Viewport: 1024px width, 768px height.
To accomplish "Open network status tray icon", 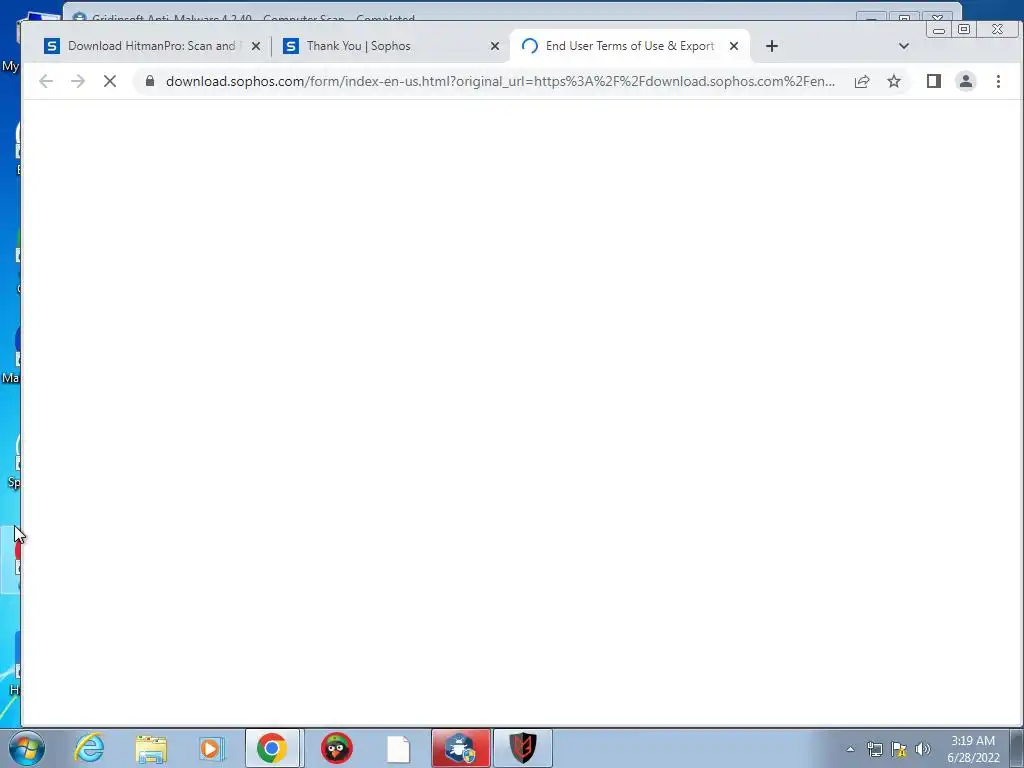I will tap(874, 749).
